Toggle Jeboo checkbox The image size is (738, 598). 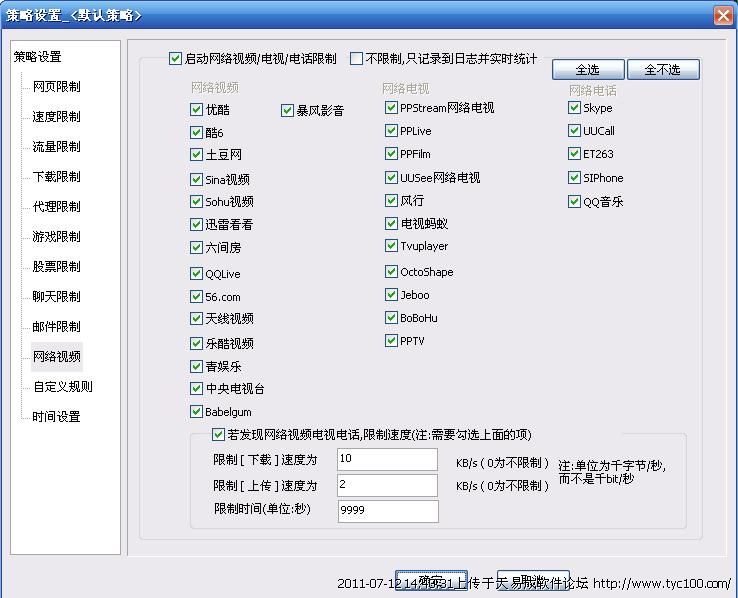click(x=391, y=295)
